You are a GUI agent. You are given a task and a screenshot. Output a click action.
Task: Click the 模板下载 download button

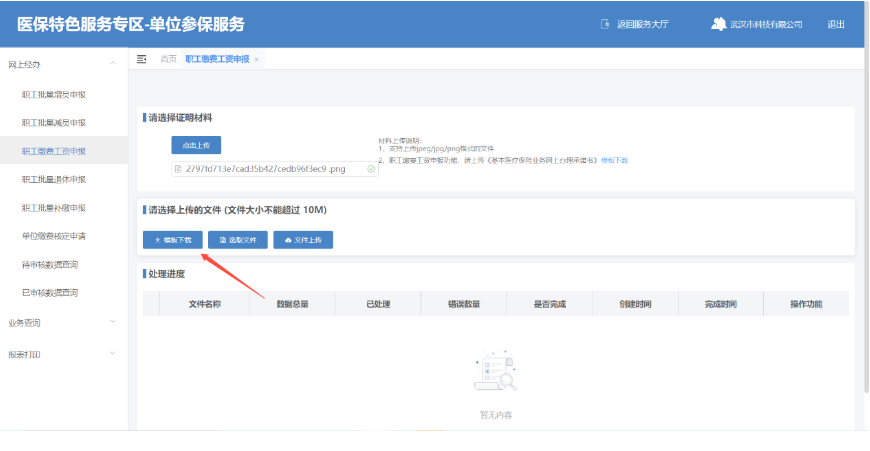(173, 240)
